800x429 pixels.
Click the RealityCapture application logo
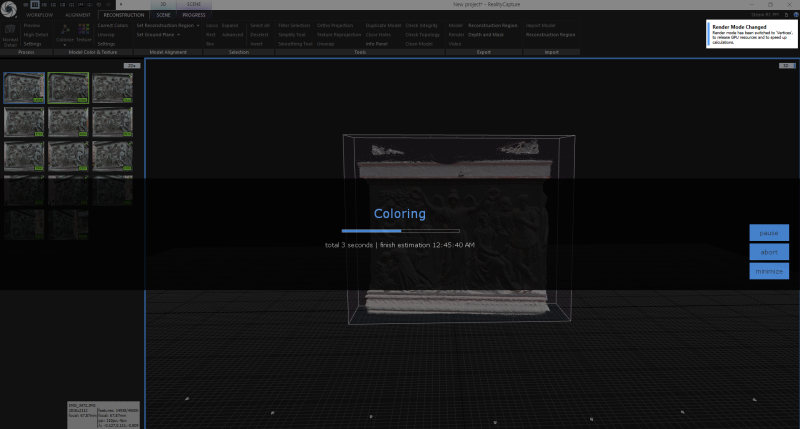9,9
